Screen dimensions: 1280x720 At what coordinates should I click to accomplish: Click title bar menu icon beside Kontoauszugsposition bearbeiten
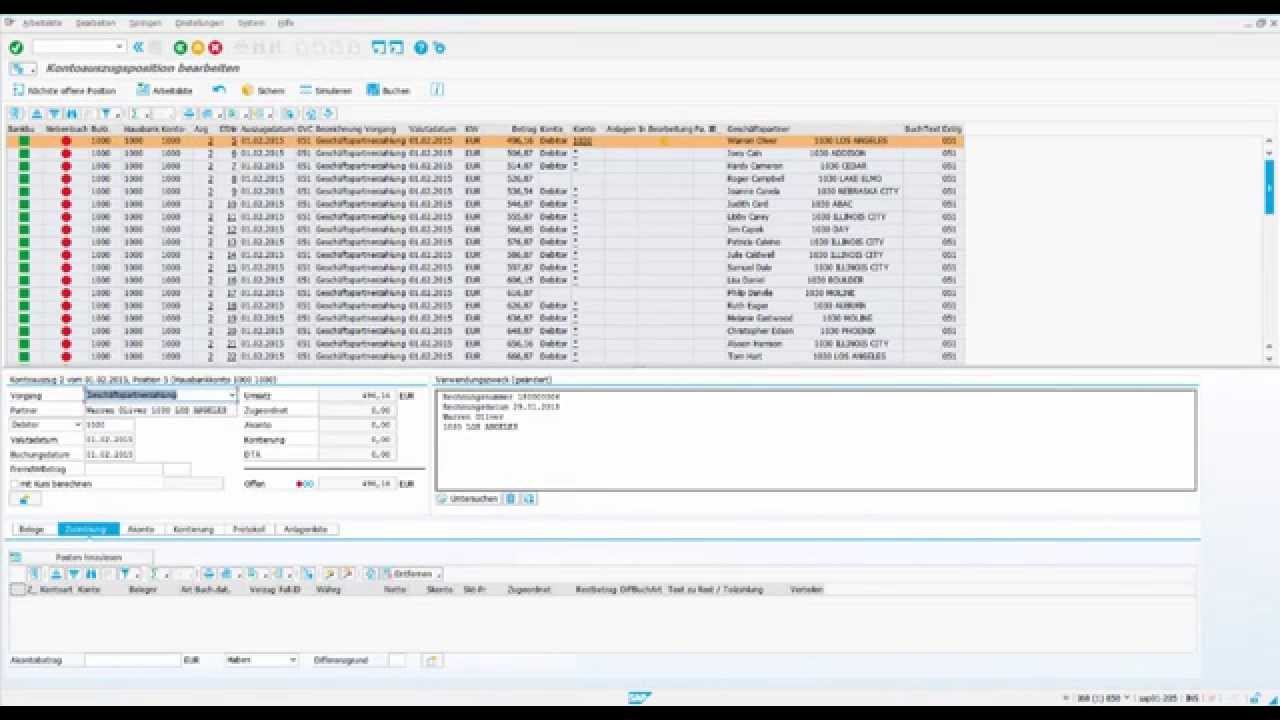click(22, 69)
